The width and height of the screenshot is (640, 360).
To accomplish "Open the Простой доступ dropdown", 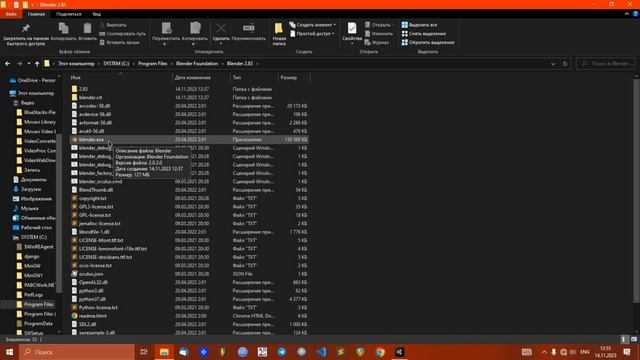I will (x=312, y=33).
